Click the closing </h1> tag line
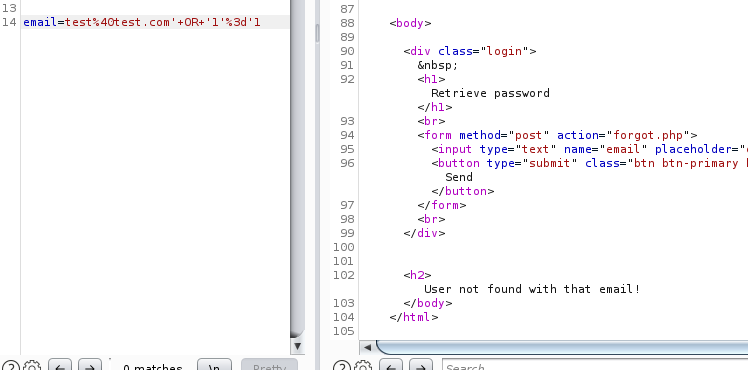Viewport: 748px width, 370px height. (x=435, y=107)
